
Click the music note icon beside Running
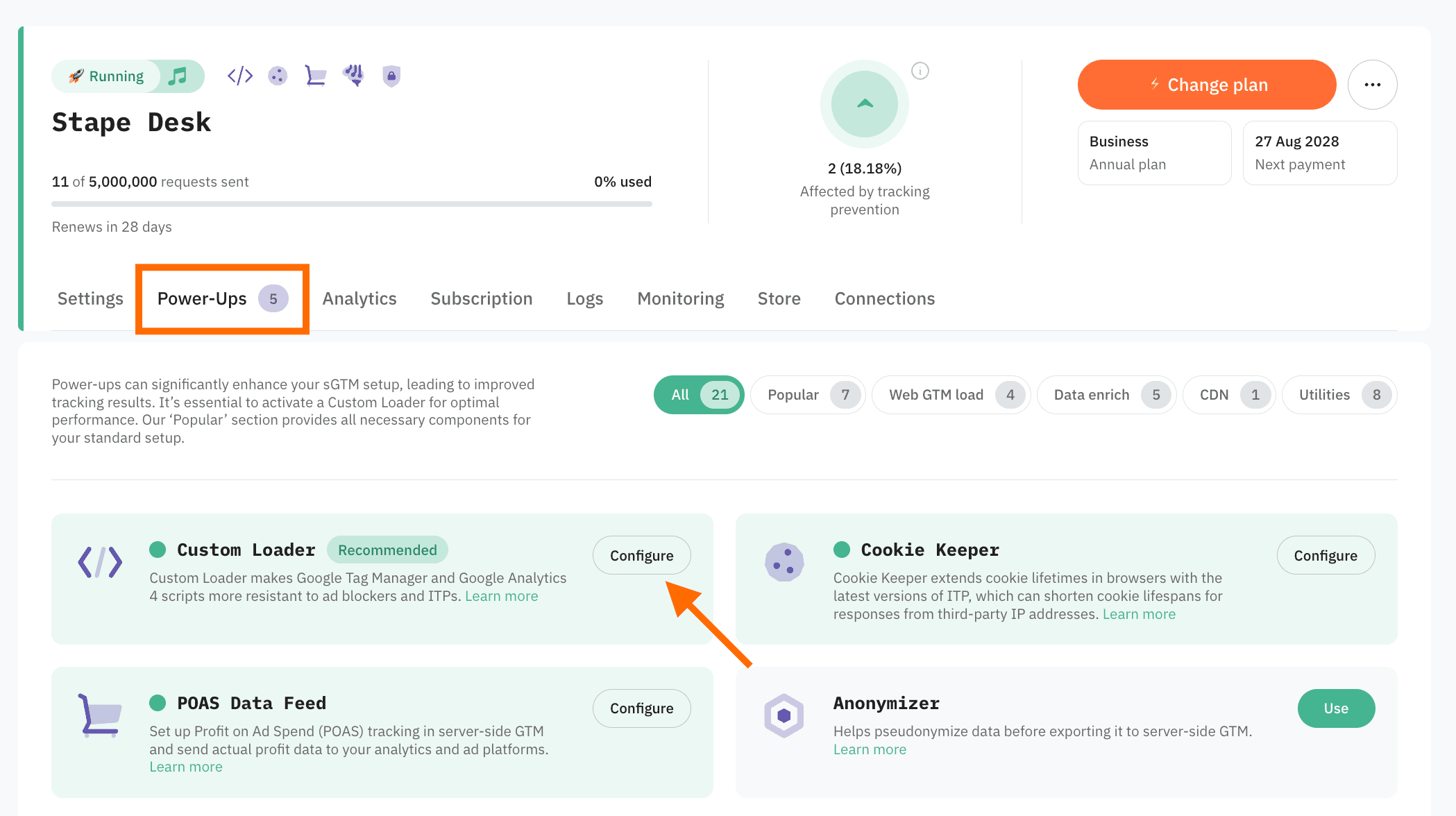178,76
